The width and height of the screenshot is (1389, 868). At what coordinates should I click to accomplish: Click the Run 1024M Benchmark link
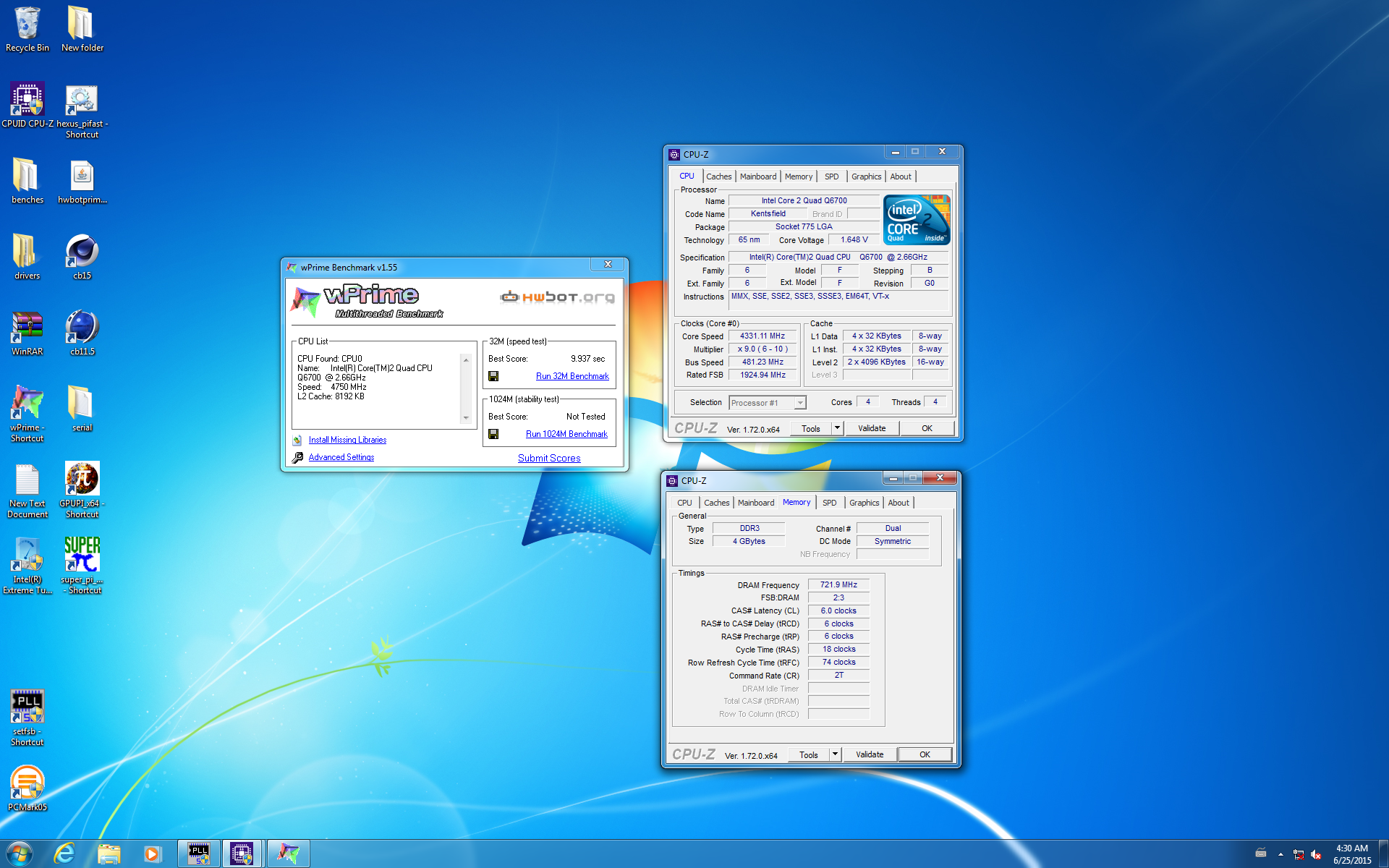coord(566,434)
